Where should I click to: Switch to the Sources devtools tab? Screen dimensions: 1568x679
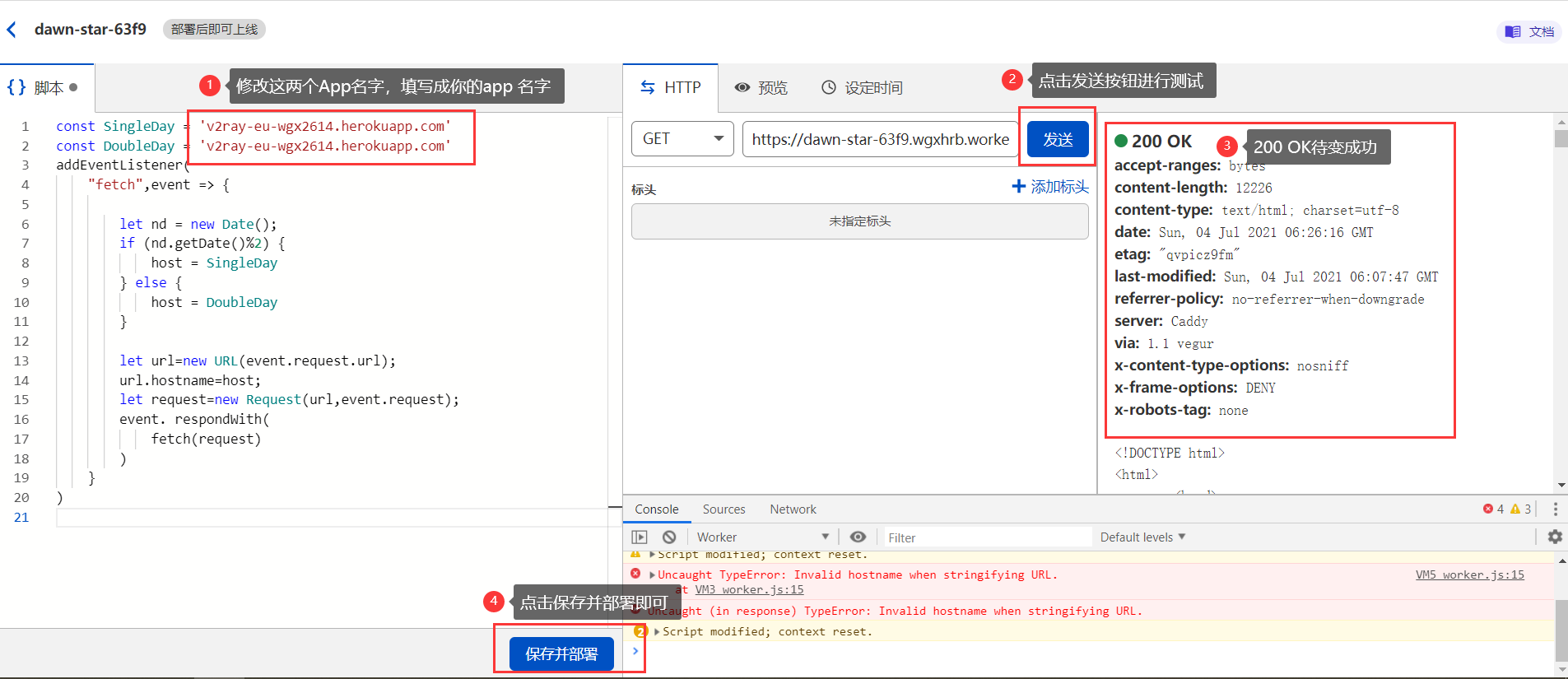(724, 509)
